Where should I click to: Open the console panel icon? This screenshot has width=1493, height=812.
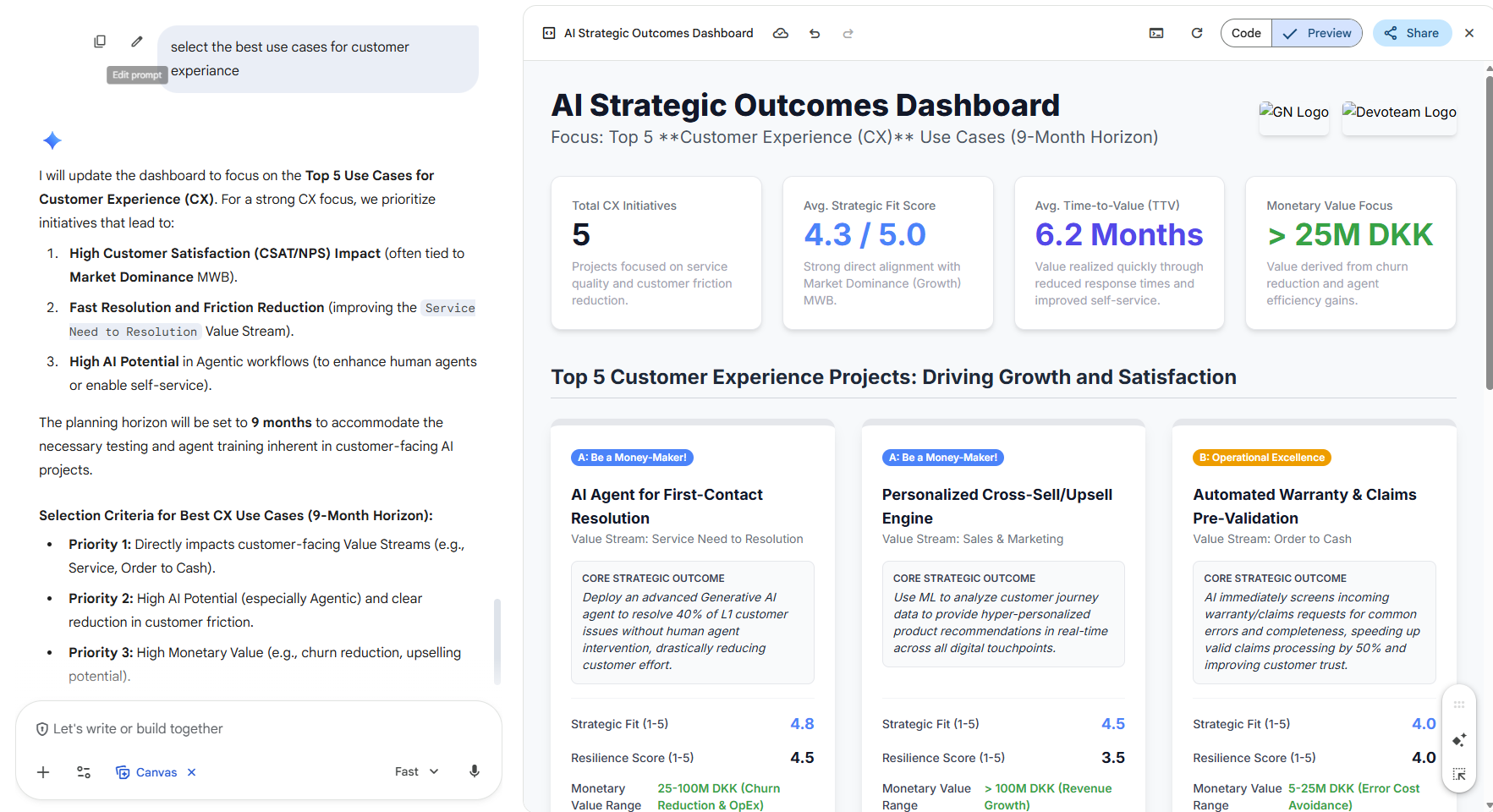(x=1156, y=33)
